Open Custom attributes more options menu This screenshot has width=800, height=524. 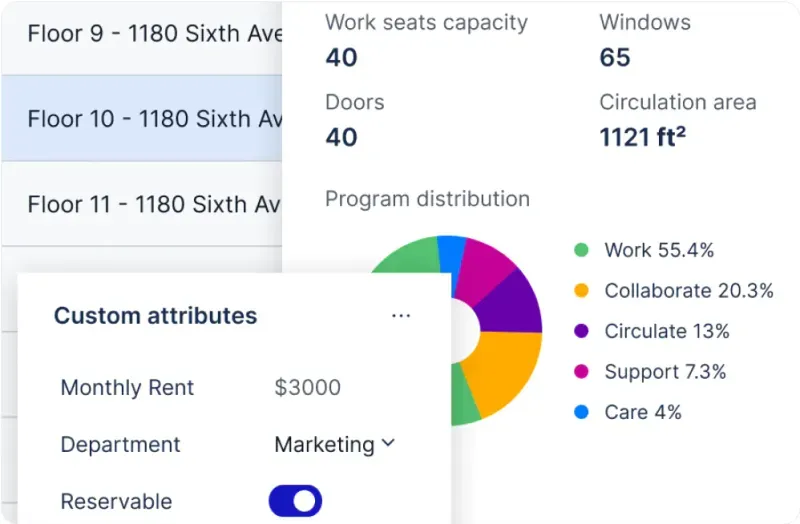(401, 316)
